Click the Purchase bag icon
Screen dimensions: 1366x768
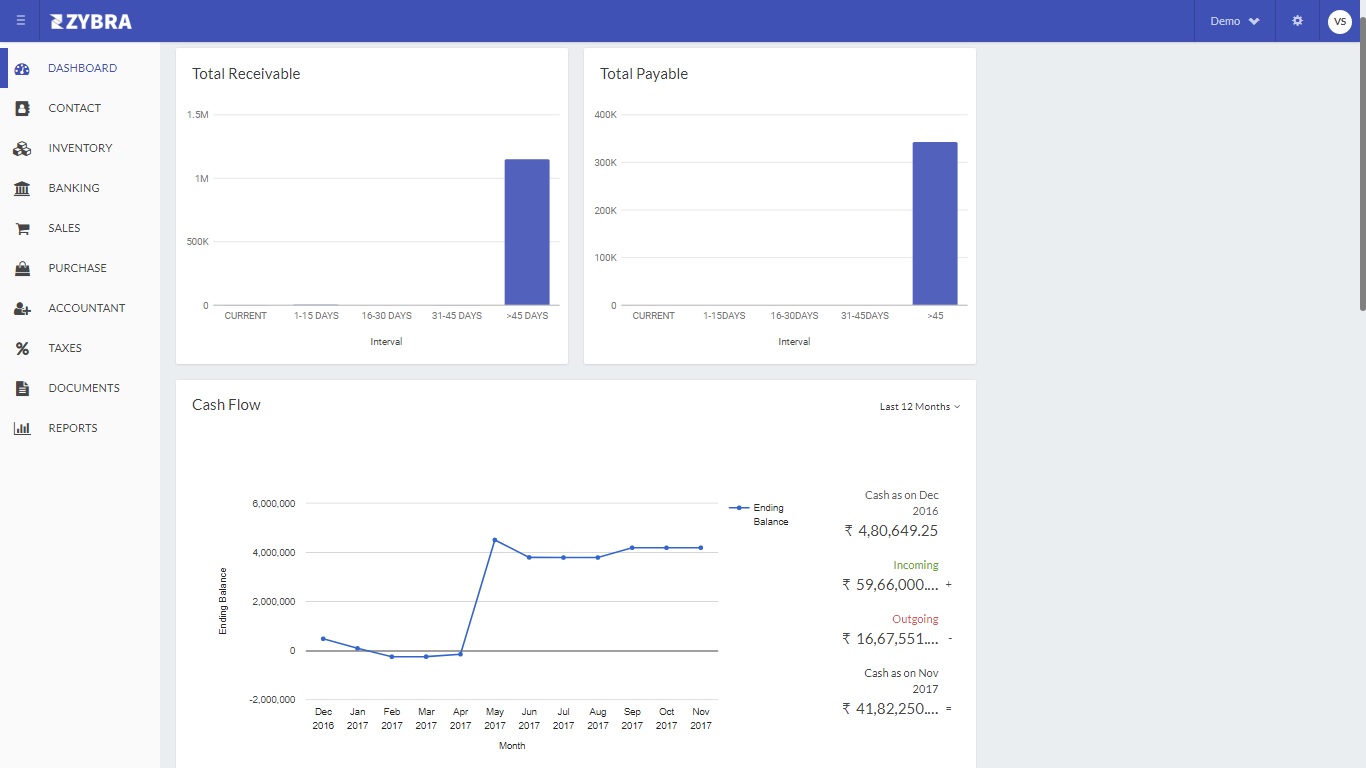coord(22,268)
